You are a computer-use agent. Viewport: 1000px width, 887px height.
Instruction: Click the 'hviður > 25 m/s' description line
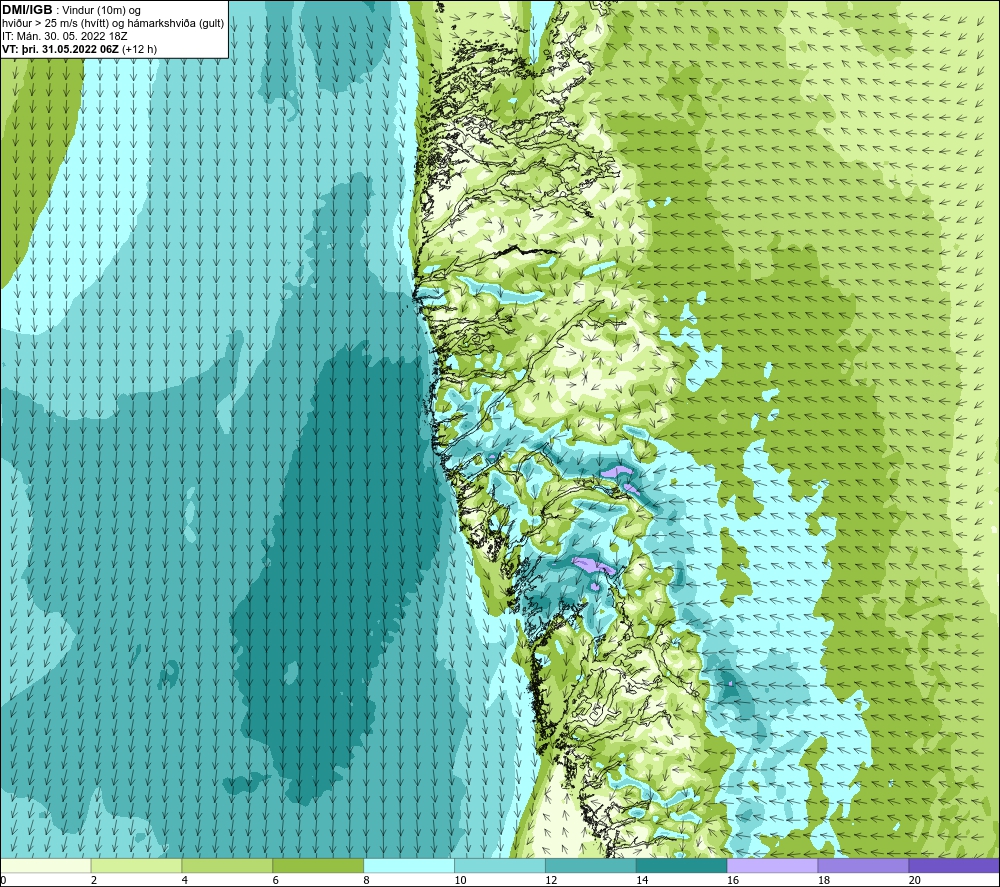tap(113, 24)
